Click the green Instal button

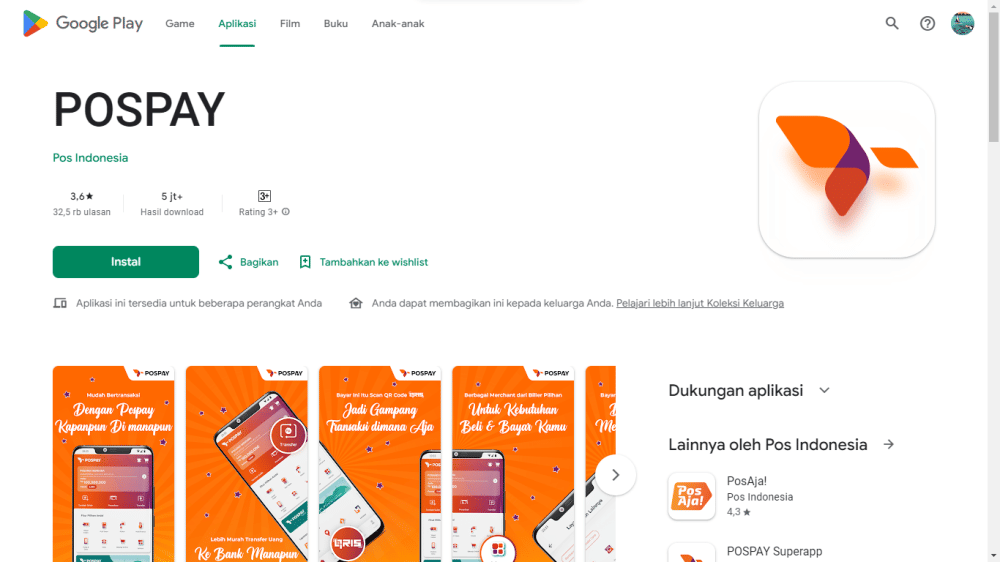coord(126,262)
